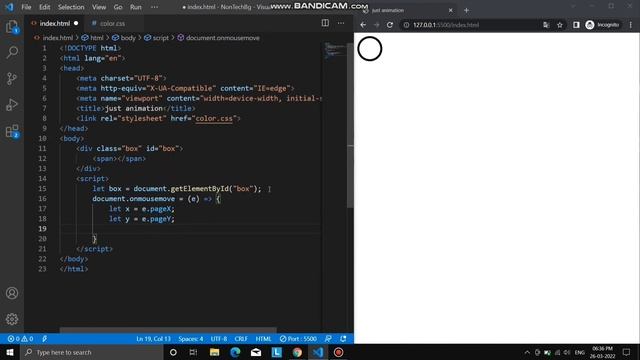
Task: Open the Search view in activity bar
Action: (12, 52)
